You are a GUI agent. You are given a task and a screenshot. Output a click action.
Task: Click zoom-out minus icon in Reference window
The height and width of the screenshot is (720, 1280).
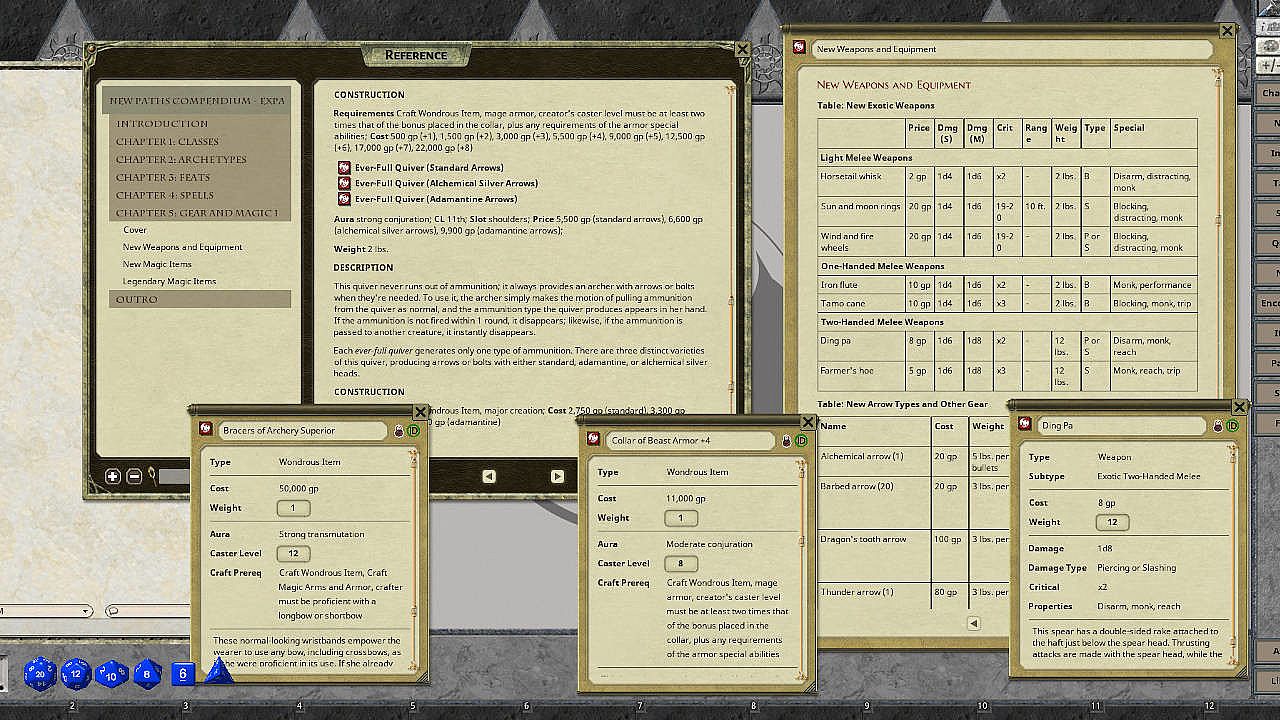pyautogui.click(x=134, y=476)
